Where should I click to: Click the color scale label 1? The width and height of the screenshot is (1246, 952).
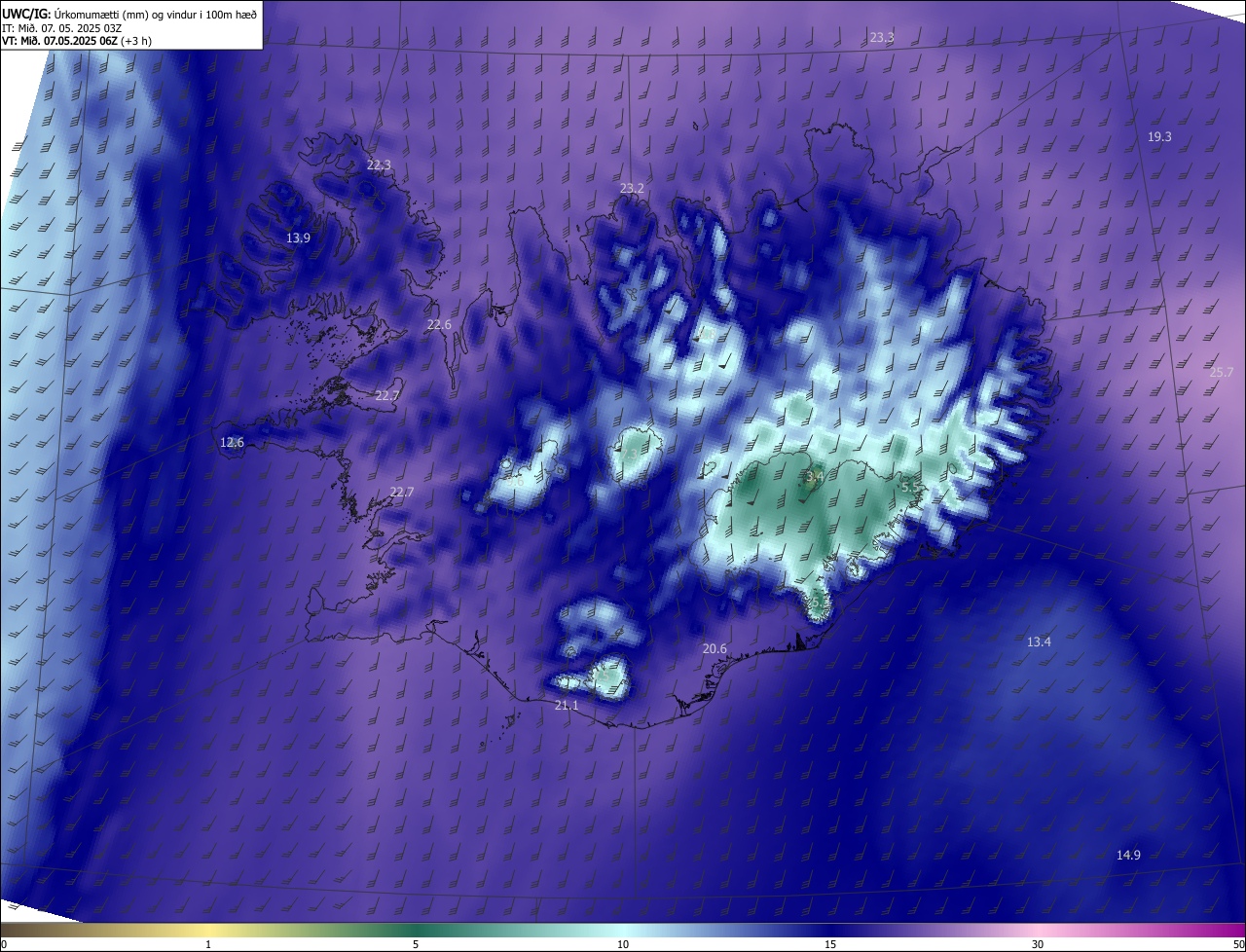pyautogui.click(x=208, y=944)
